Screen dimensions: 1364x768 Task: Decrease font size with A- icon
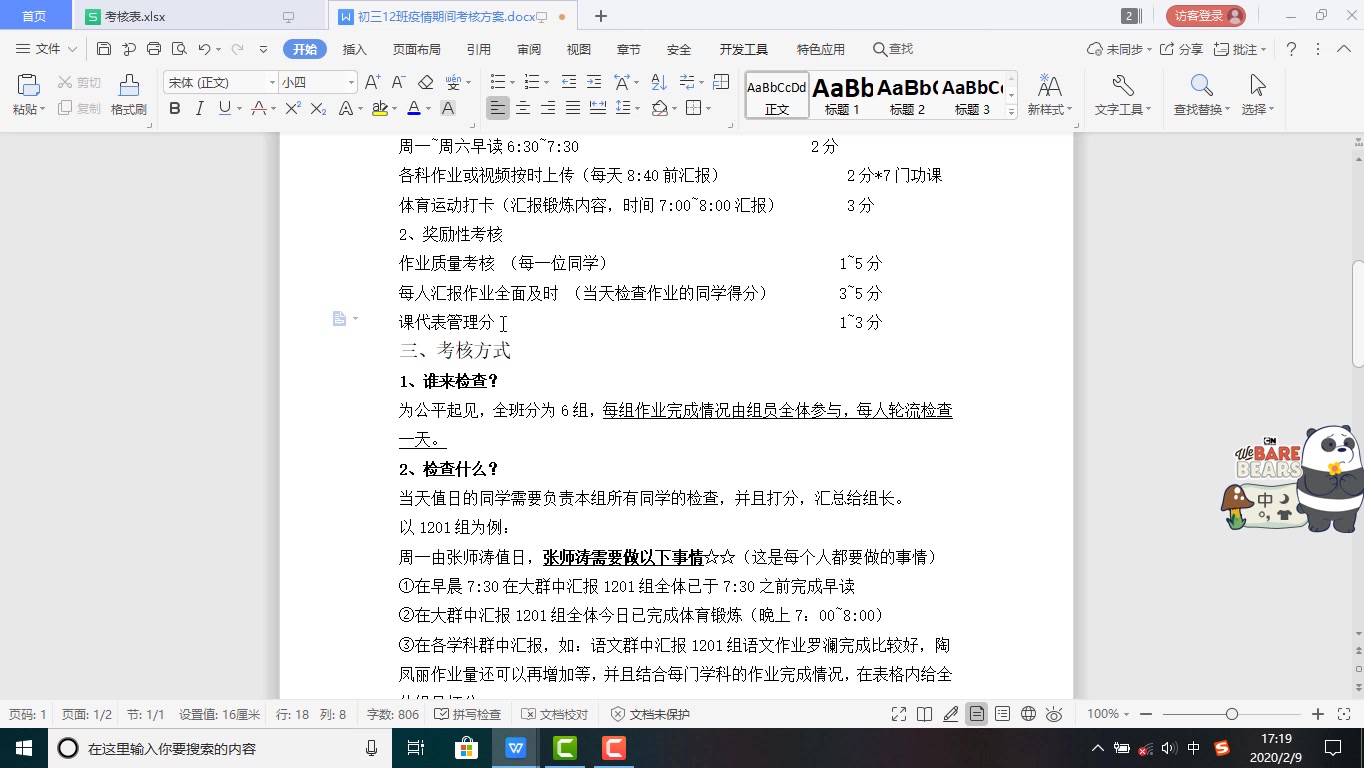(x=398, y=82)
